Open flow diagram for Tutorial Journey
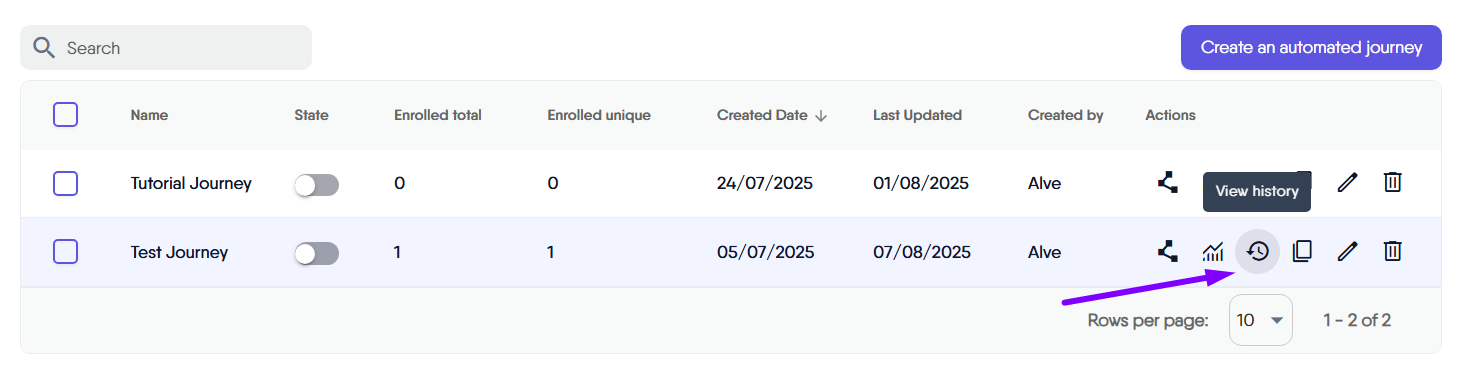1459x365 pixels. pos(1167,183)
